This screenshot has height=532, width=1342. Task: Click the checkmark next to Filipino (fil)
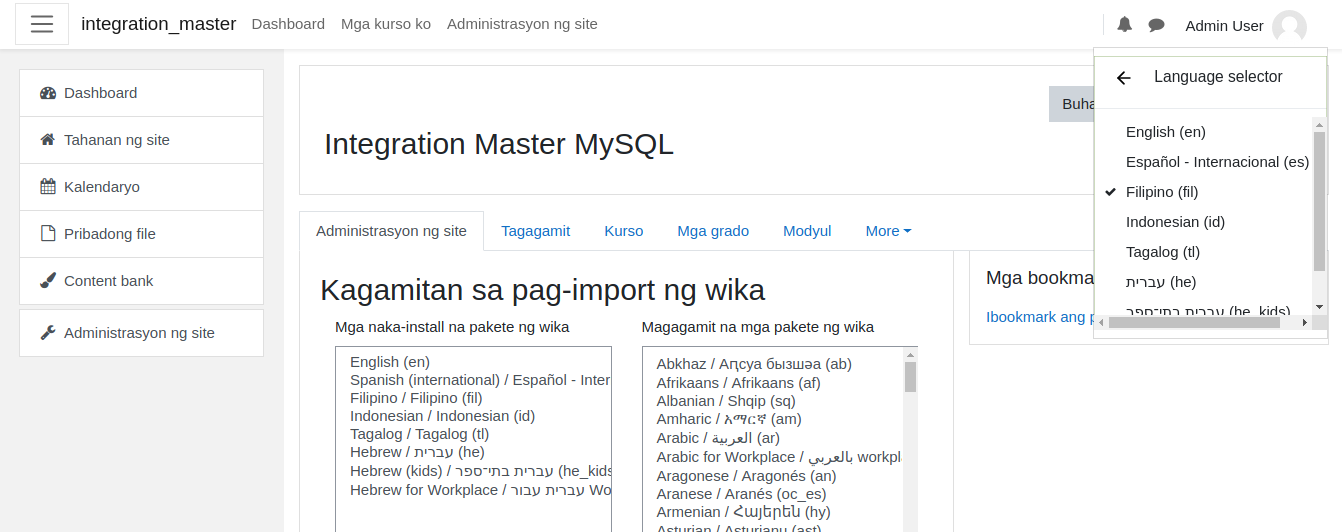coord(1110,192)
